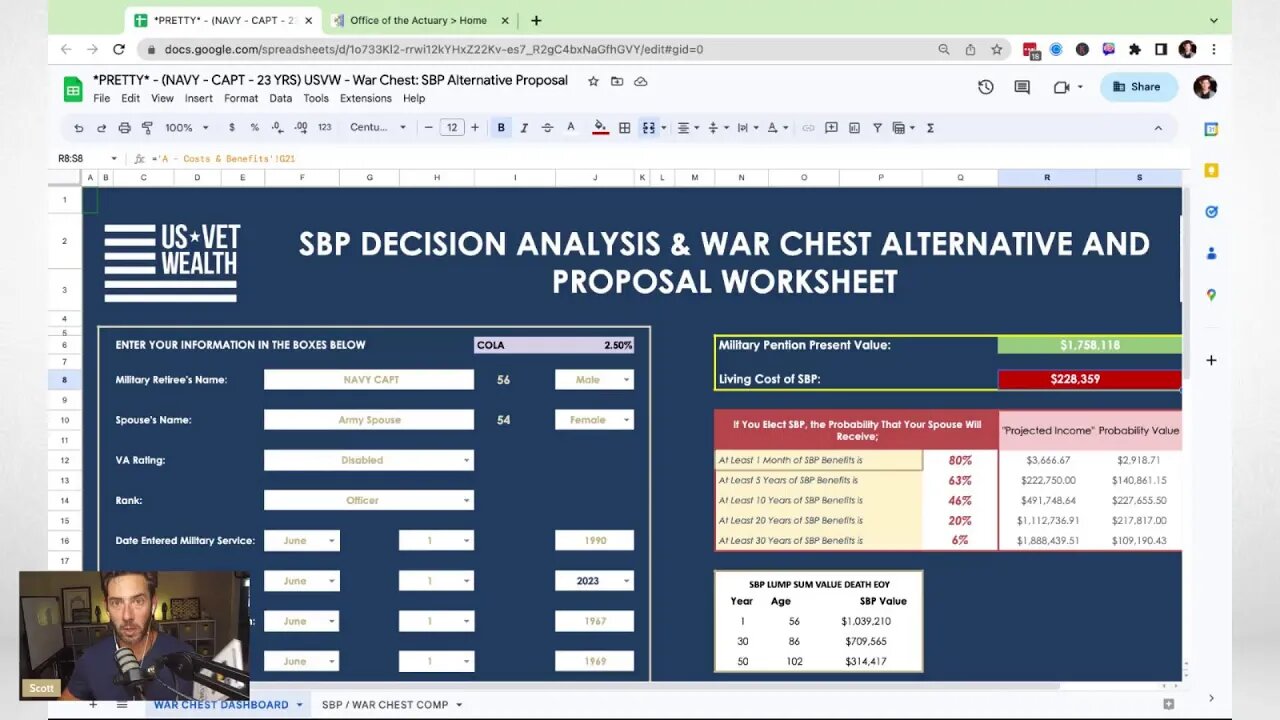Screen dimensions: 1280x720
Task: Open the Format menu
Action: 241,98
